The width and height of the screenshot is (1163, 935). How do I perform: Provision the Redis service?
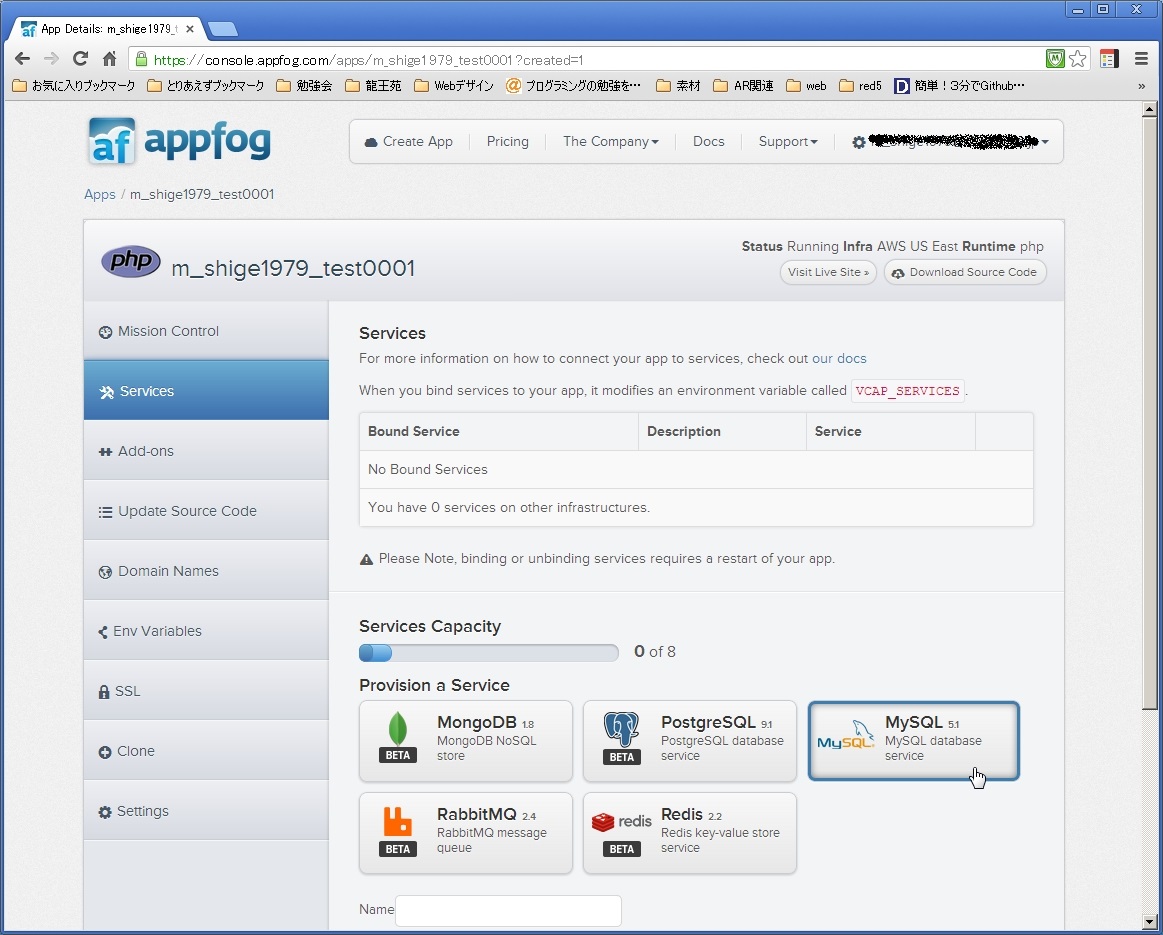(690, 833)
